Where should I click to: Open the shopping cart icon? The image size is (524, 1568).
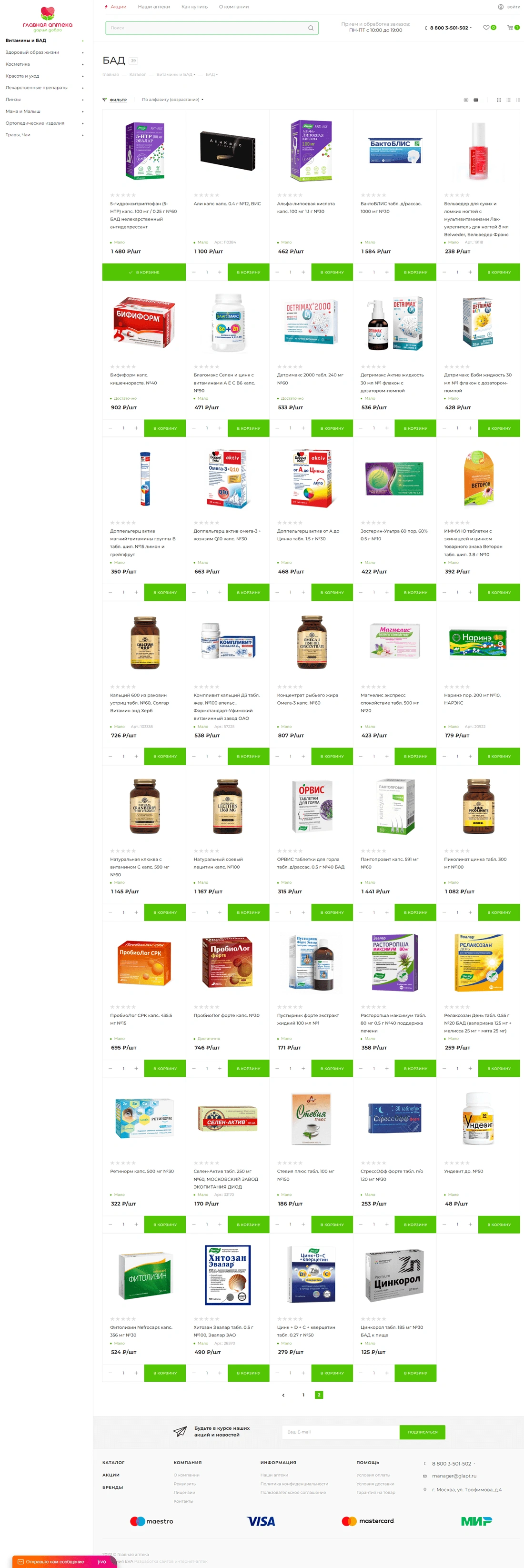[x=510, y=27]
